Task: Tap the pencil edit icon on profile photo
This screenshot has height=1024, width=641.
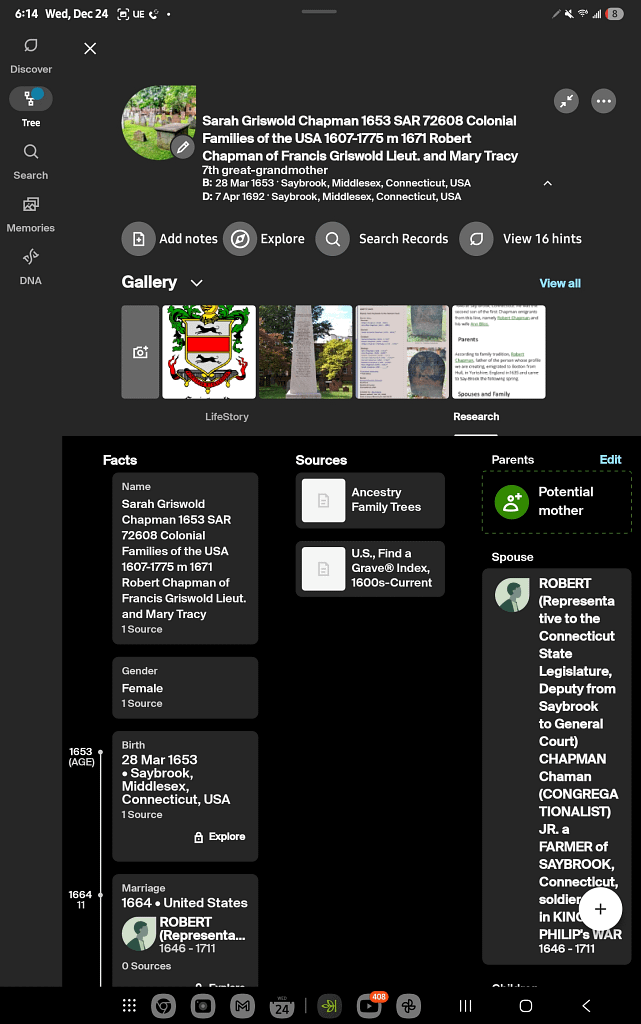Action: coord(182,147)
